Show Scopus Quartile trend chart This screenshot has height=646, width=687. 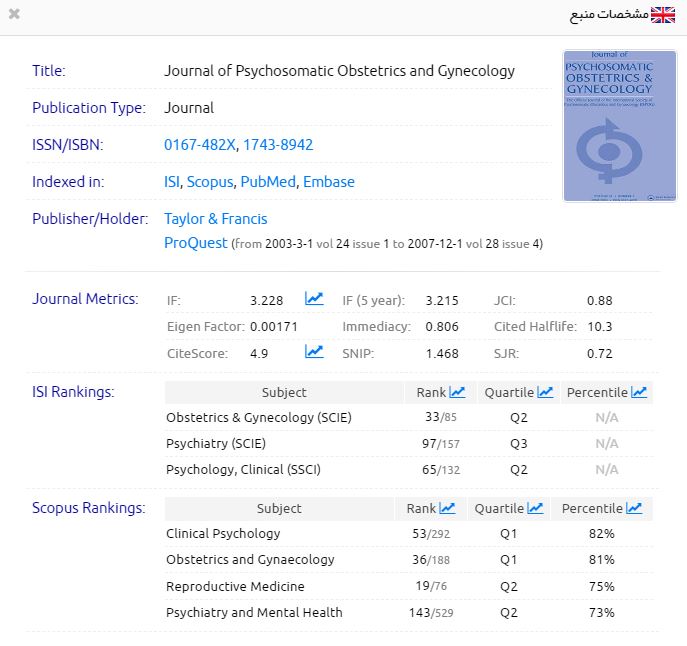click(535, 508)
